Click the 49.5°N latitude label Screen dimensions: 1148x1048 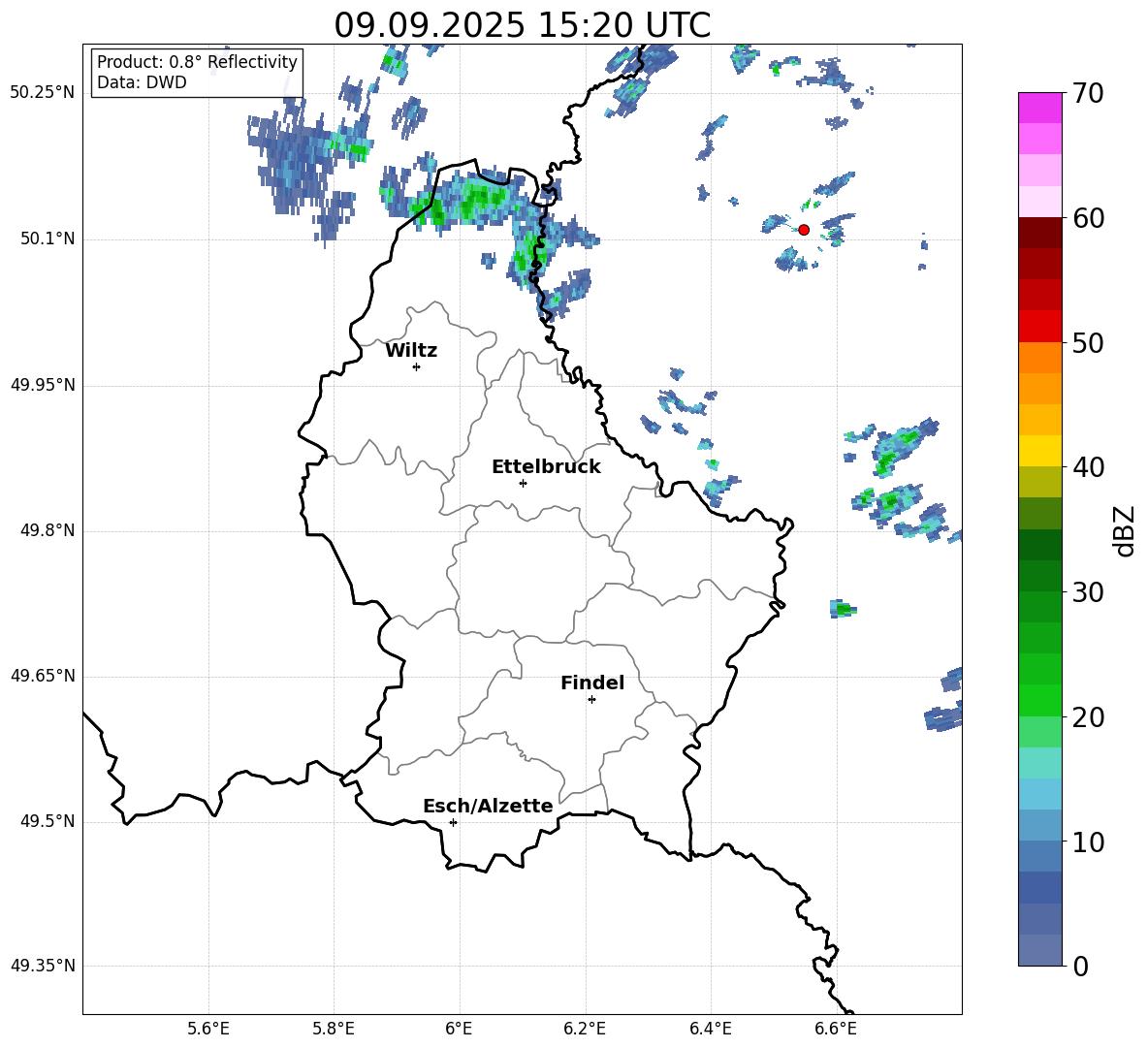pos(47,821)
